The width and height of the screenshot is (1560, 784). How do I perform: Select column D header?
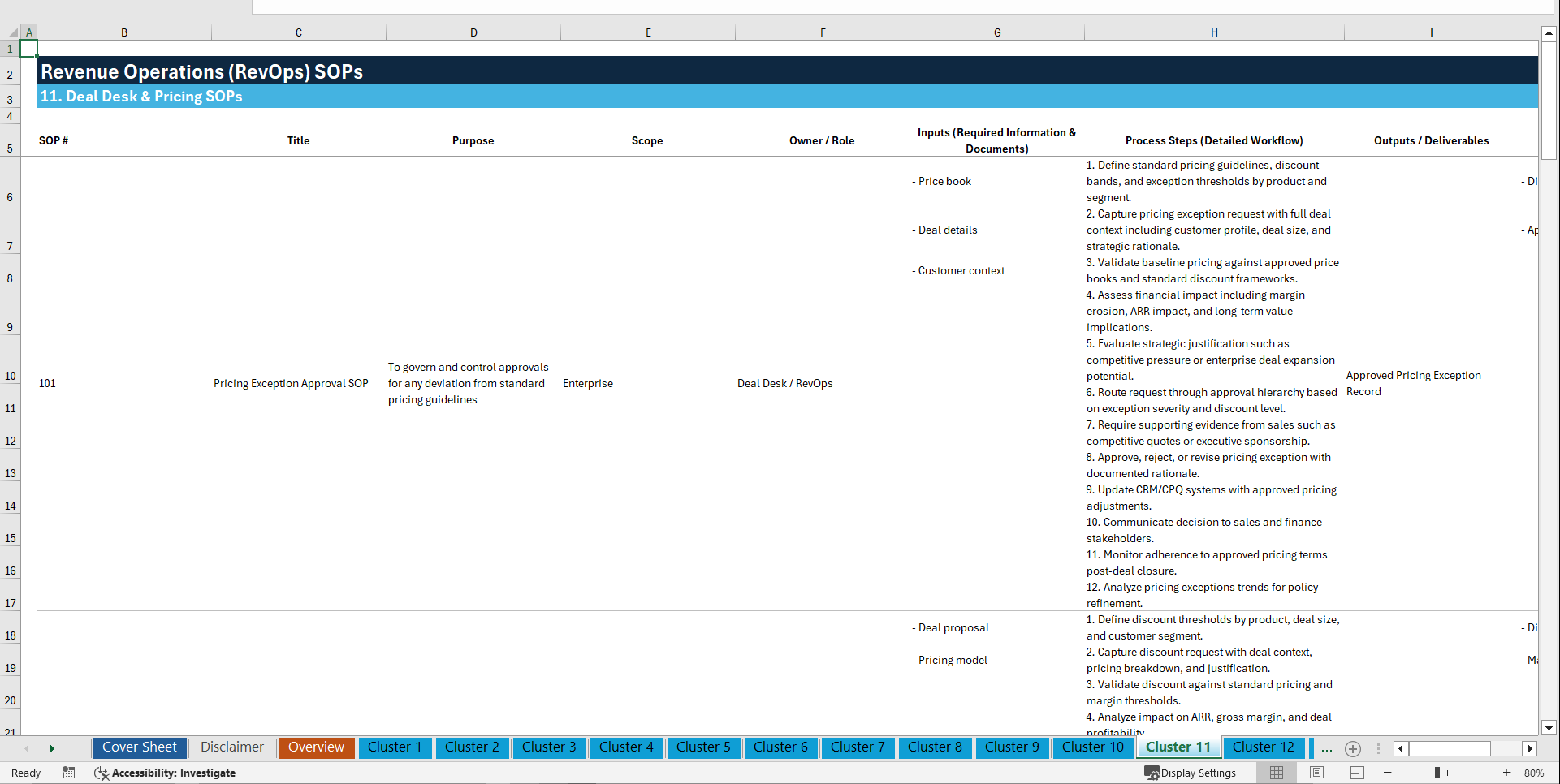tap(473, 32)
